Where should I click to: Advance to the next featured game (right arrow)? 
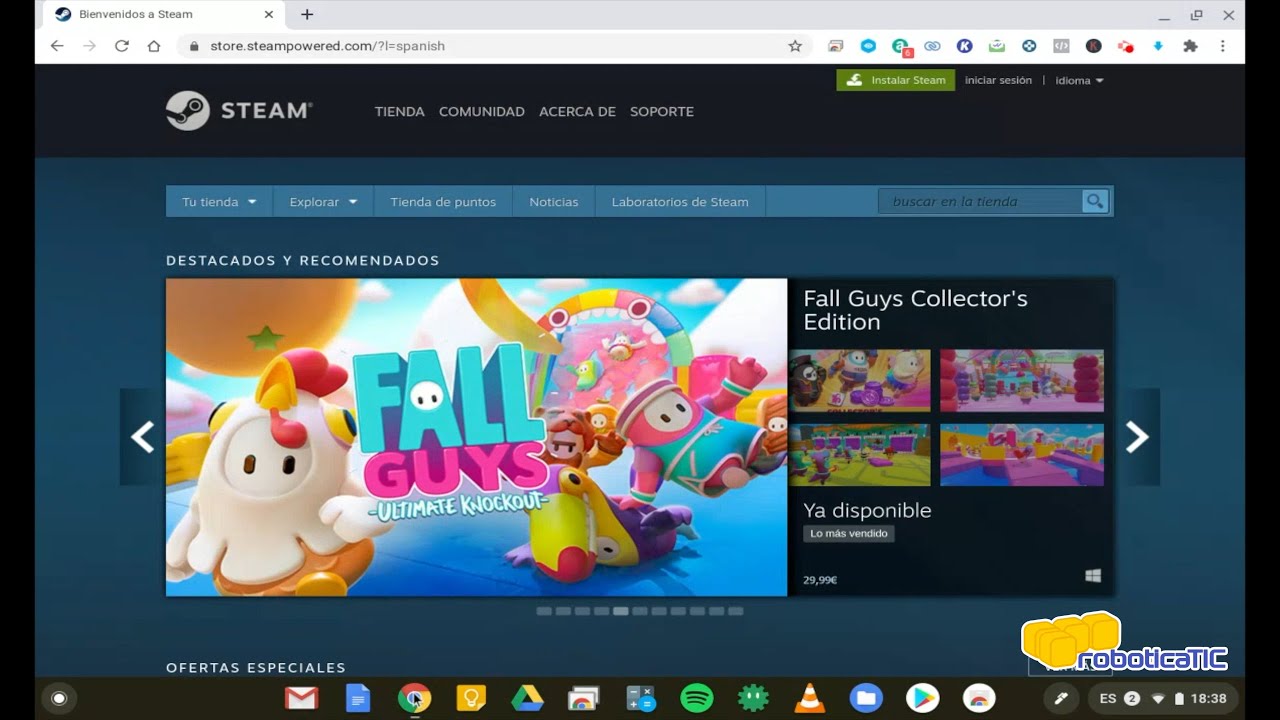coord(1137,437)
